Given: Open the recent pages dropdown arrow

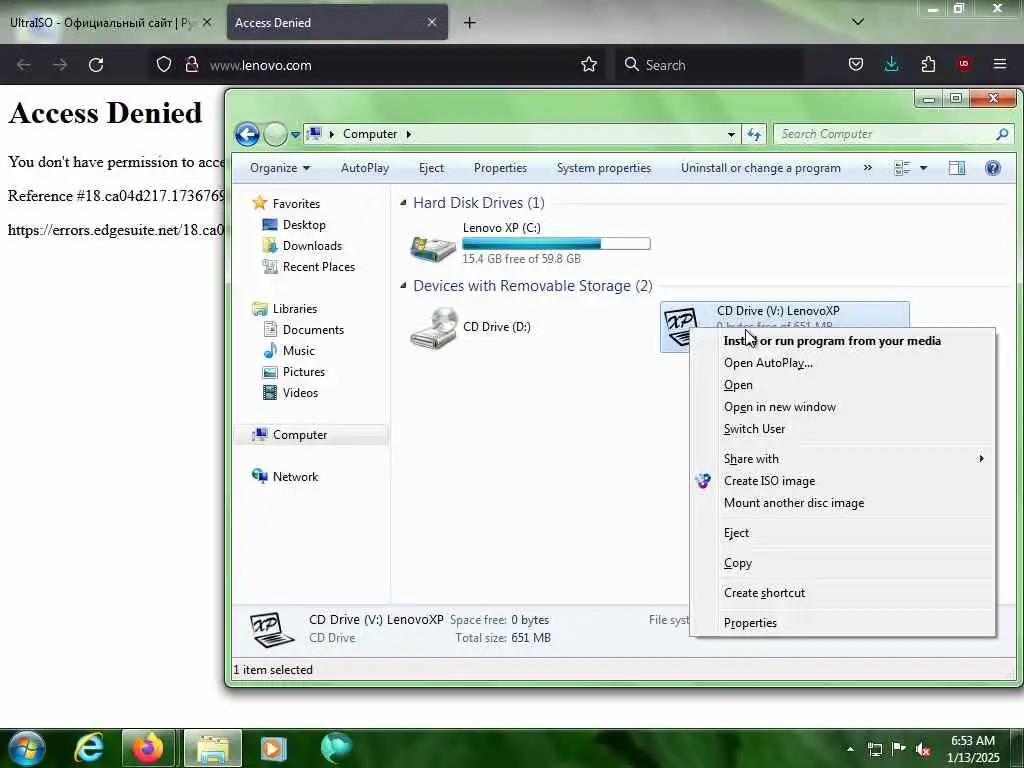Looking at the screenshot, I should [x=295, y=135].
